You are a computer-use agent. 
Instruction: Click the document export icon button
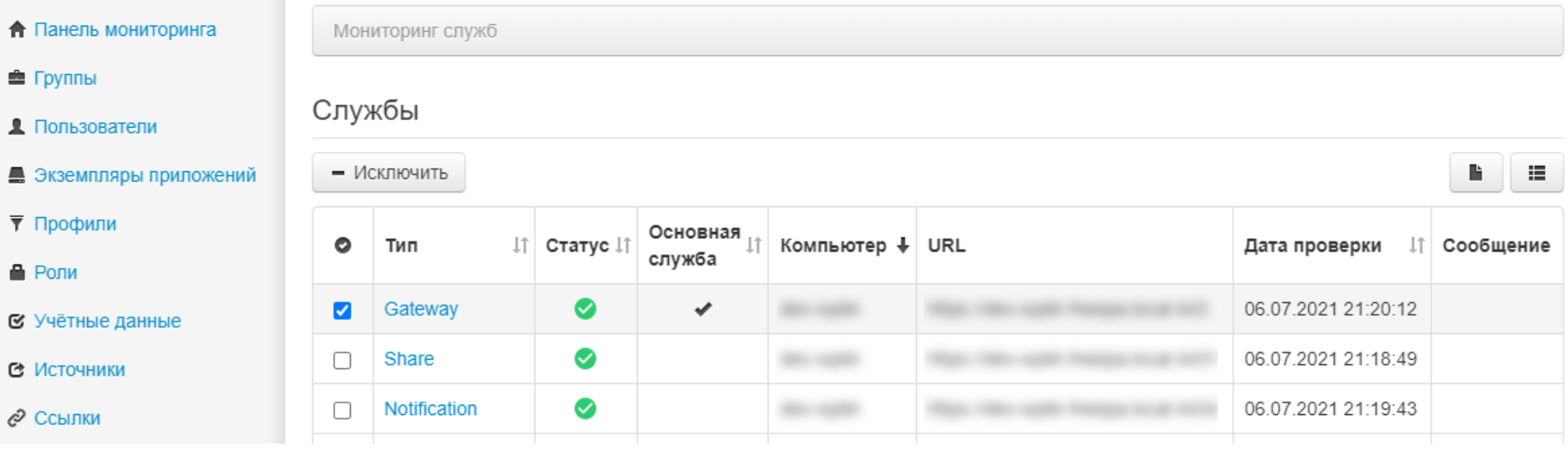point(1475,173)
